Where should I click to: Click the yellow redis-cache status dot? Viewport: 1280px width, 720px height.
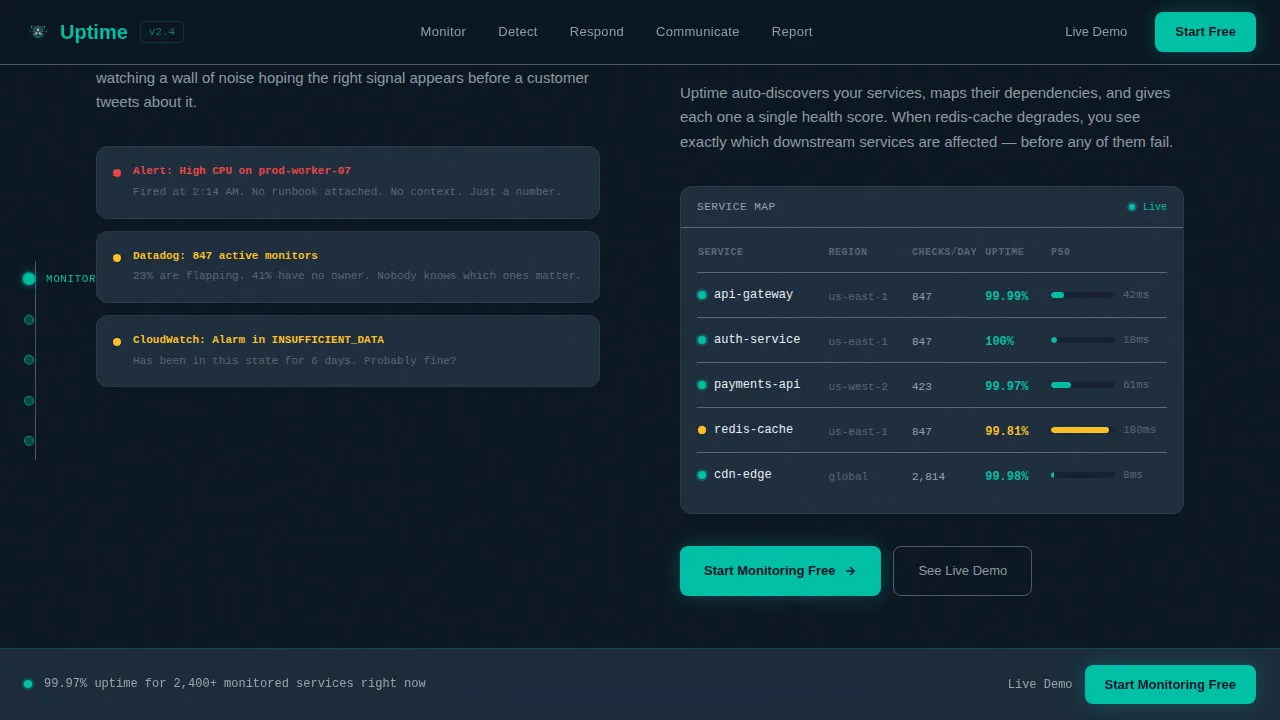point(702,430)
